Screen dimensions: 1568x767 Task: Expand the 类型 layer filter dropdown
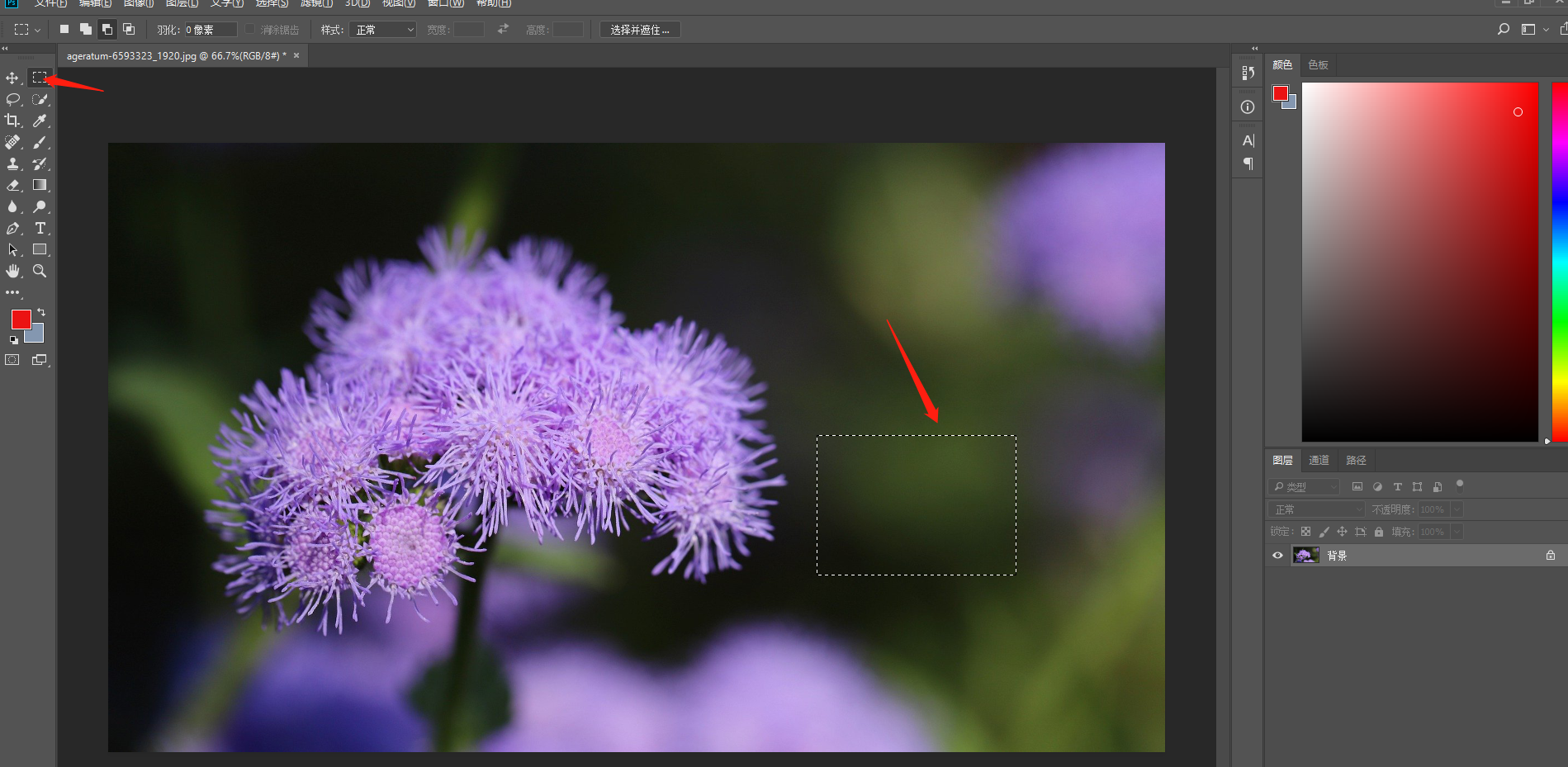pos(1305,487)
